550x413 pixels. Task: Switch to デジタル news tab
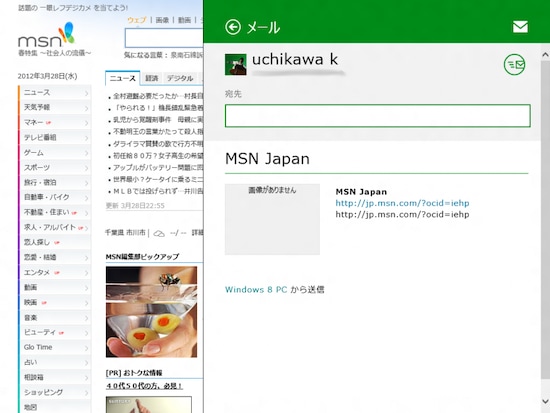coord(180,78)
